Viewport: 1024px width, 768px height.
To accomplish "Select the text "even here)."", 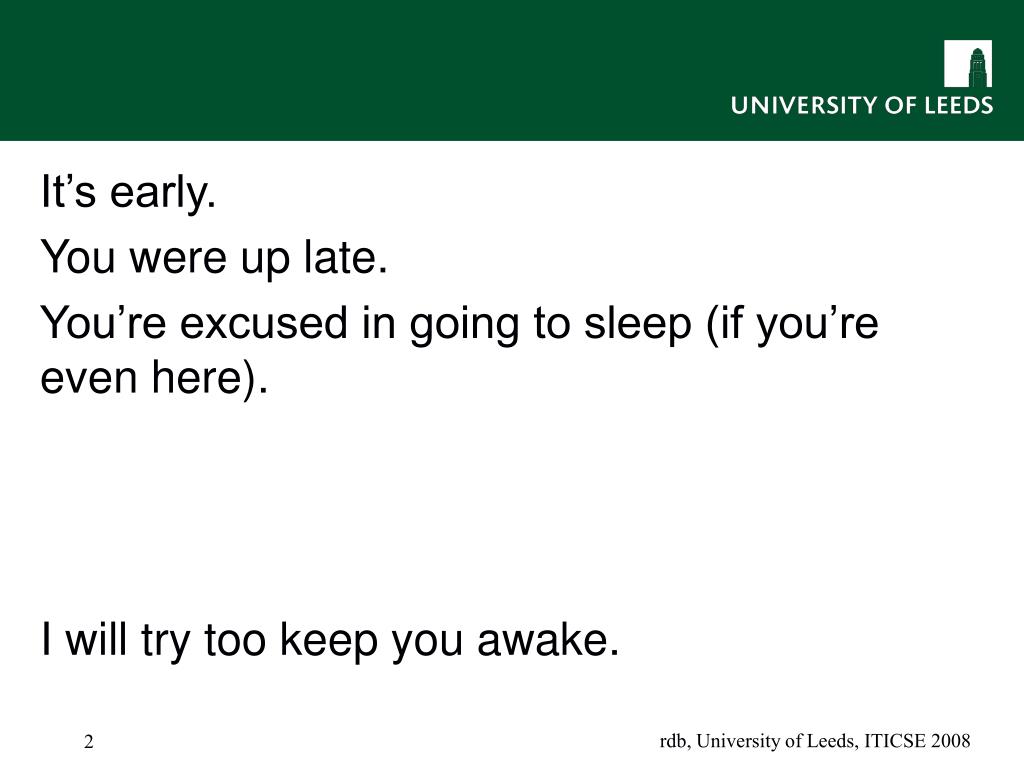I will point(154,379).
